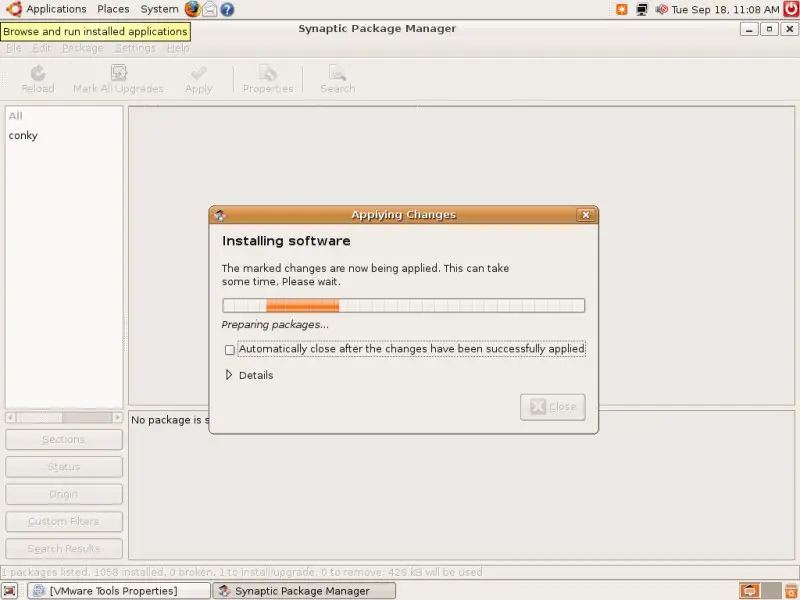Click the 'Installing software' heading
The height and width of the screenshot is (600, 800).
(286, 241)
